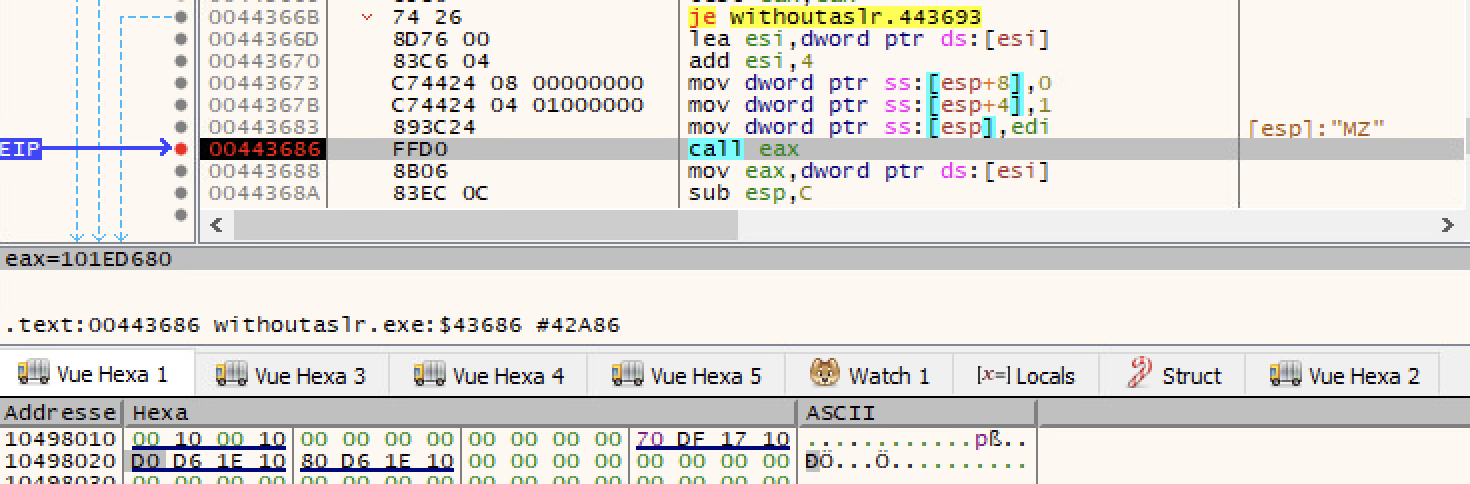Click the disassembly scrollbar right arrow
Viewport: 1470px width, 484px height.
tap(1447, 226)
